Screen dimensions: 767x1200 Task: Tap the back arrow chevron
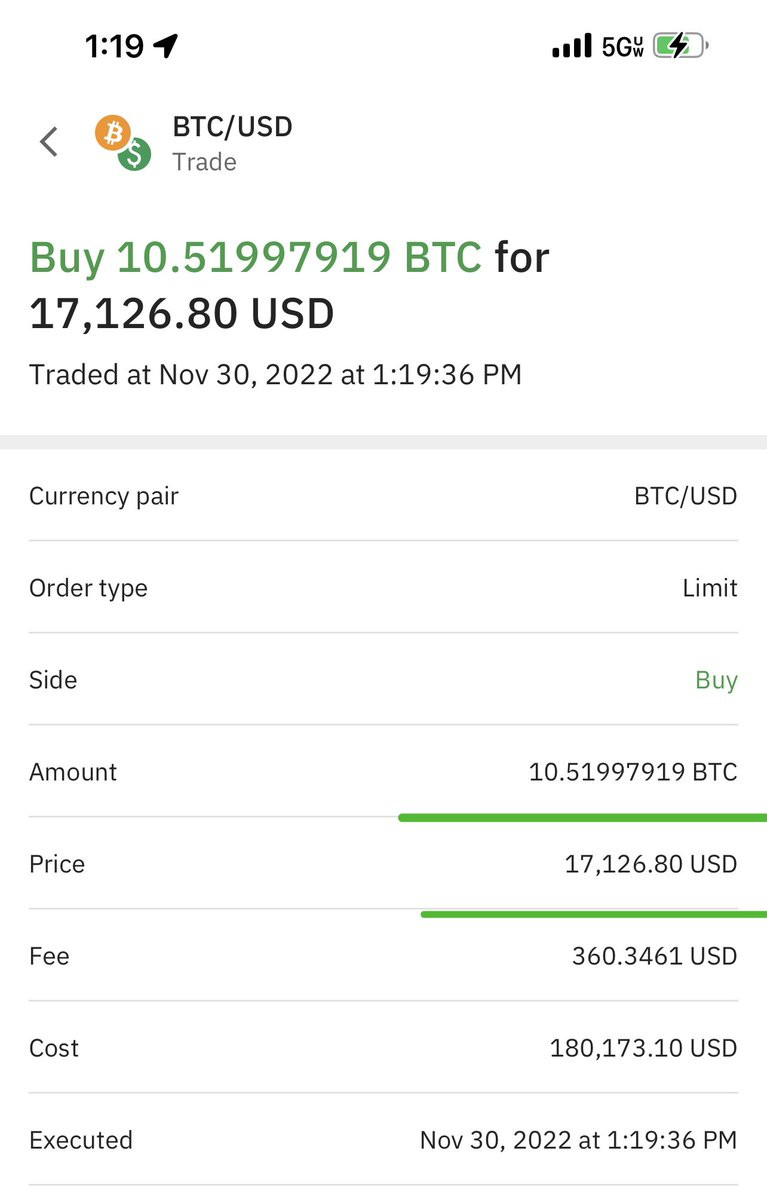tap(49, 142)
